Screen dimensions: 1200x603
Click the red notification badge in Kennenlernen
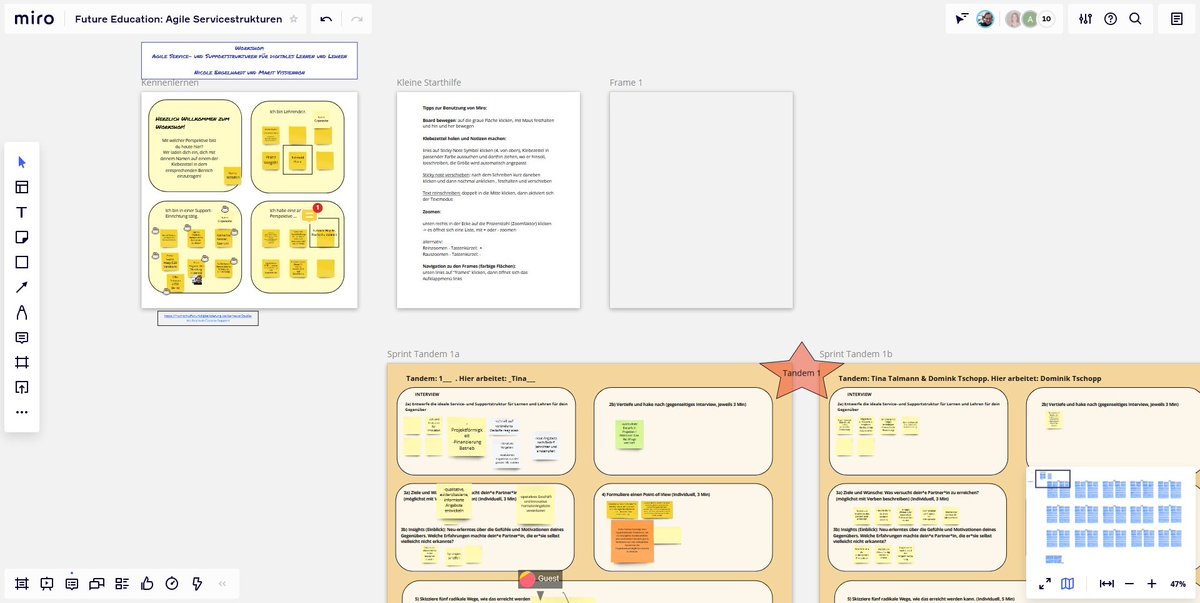pyautogui.click(x=317, y=208)
